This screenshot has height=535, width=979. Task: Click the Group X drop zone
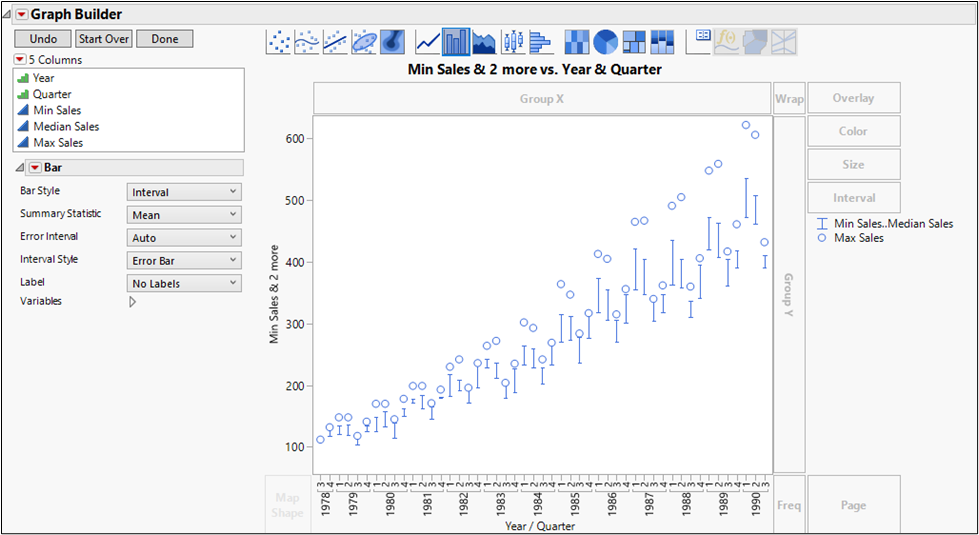point(542,99)
